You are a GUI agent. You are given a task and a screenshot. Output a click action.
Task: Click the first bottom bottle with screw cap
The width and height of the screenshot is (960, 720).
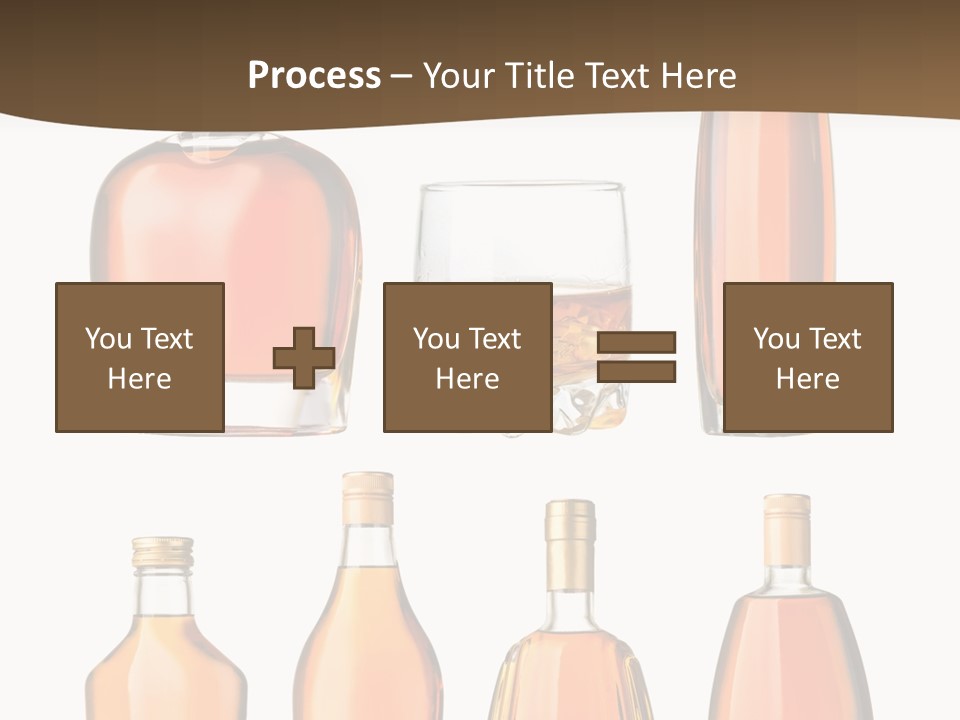[165, 660]
